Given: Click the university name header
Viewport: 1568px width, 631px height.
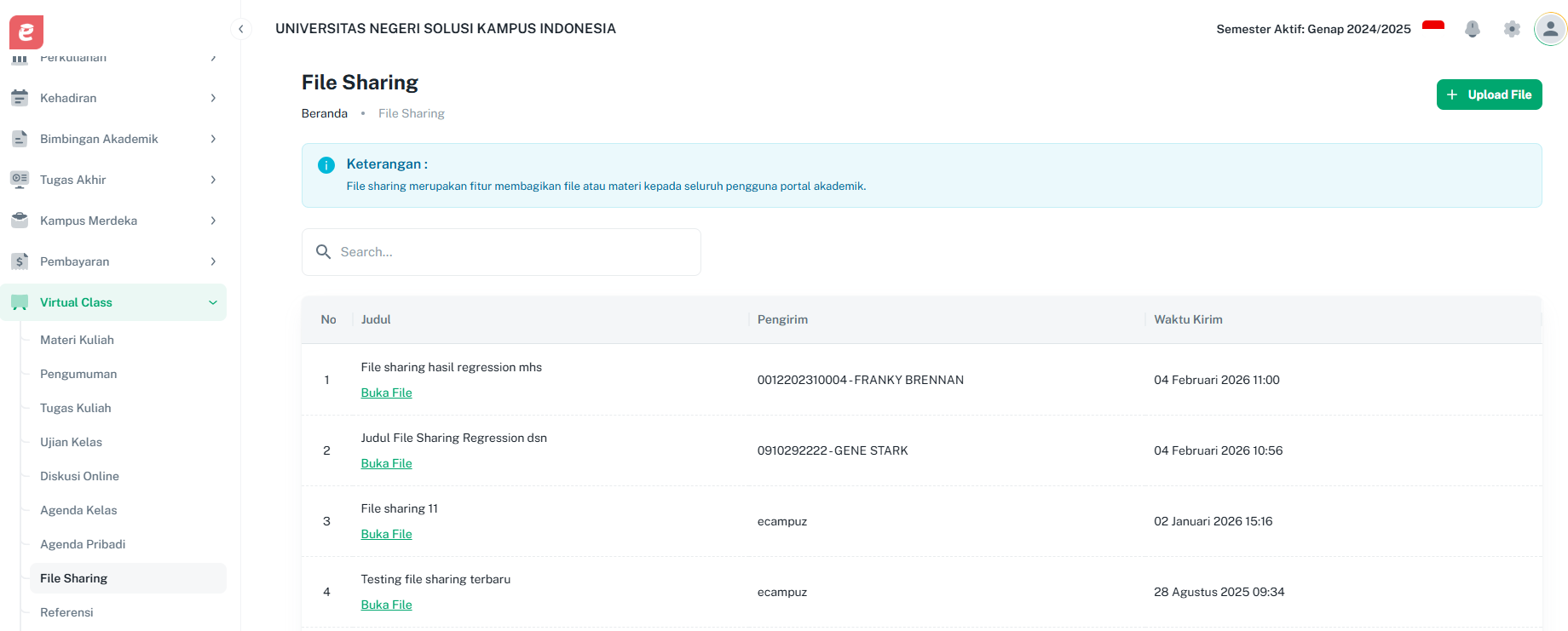Looking at the screenshot, I should (x=446, y=29).
